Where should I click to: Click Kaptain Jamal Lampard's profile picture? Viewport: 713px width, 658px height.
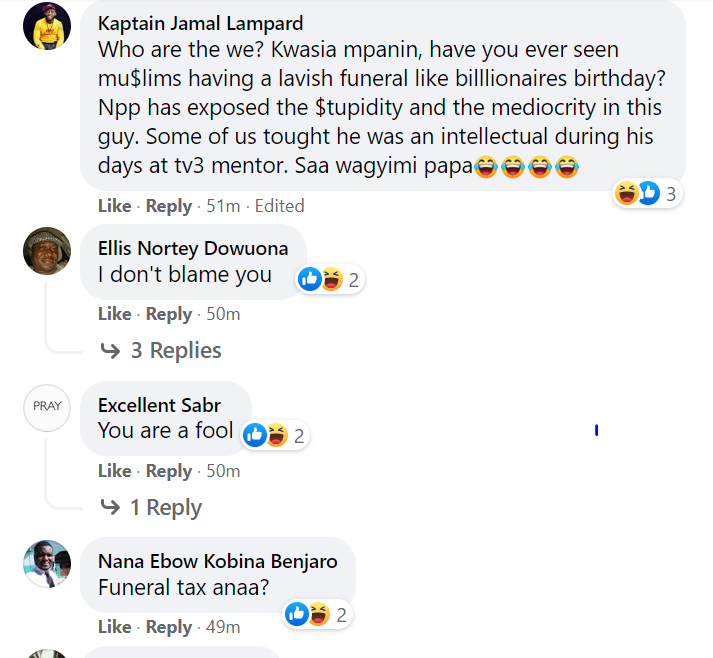pos(47,27)
